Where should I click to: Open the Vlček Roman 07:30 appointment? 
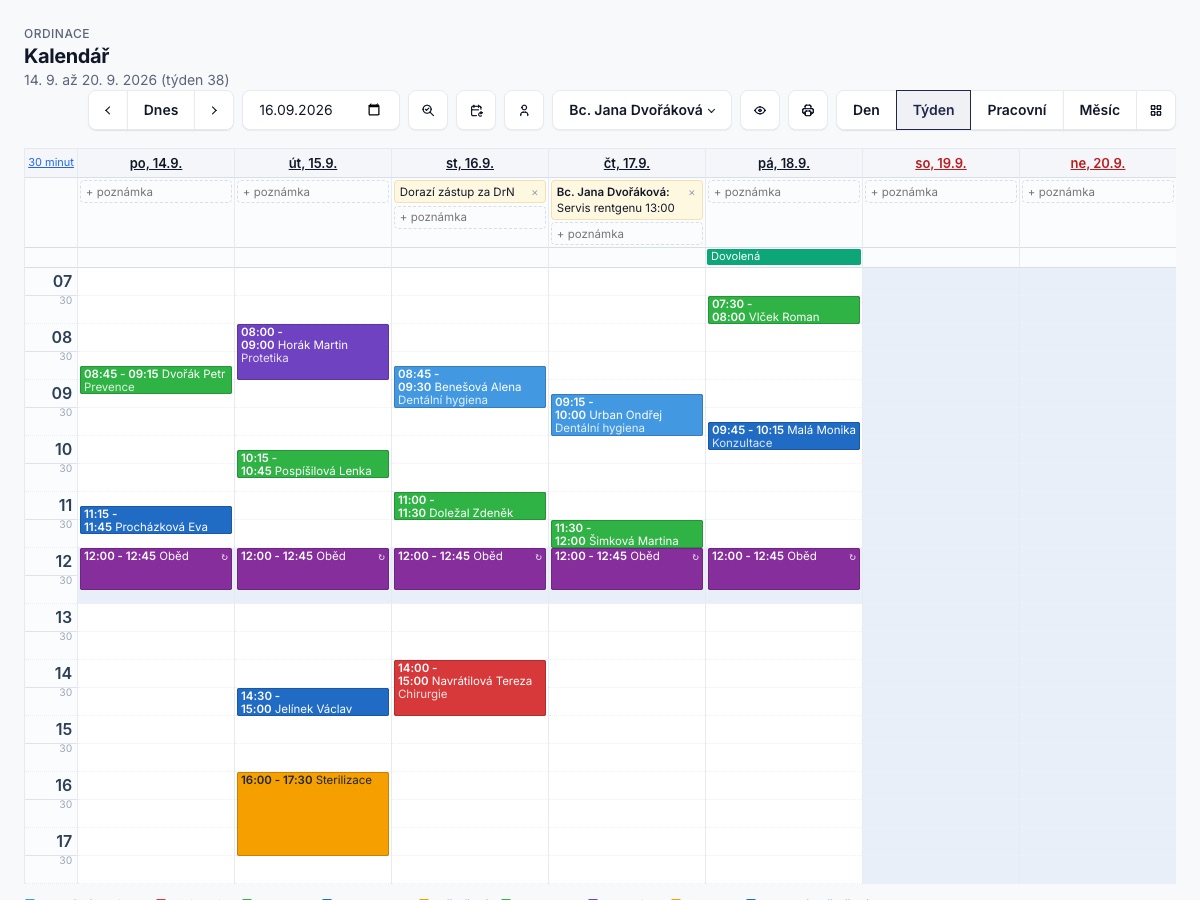[784, 310]
